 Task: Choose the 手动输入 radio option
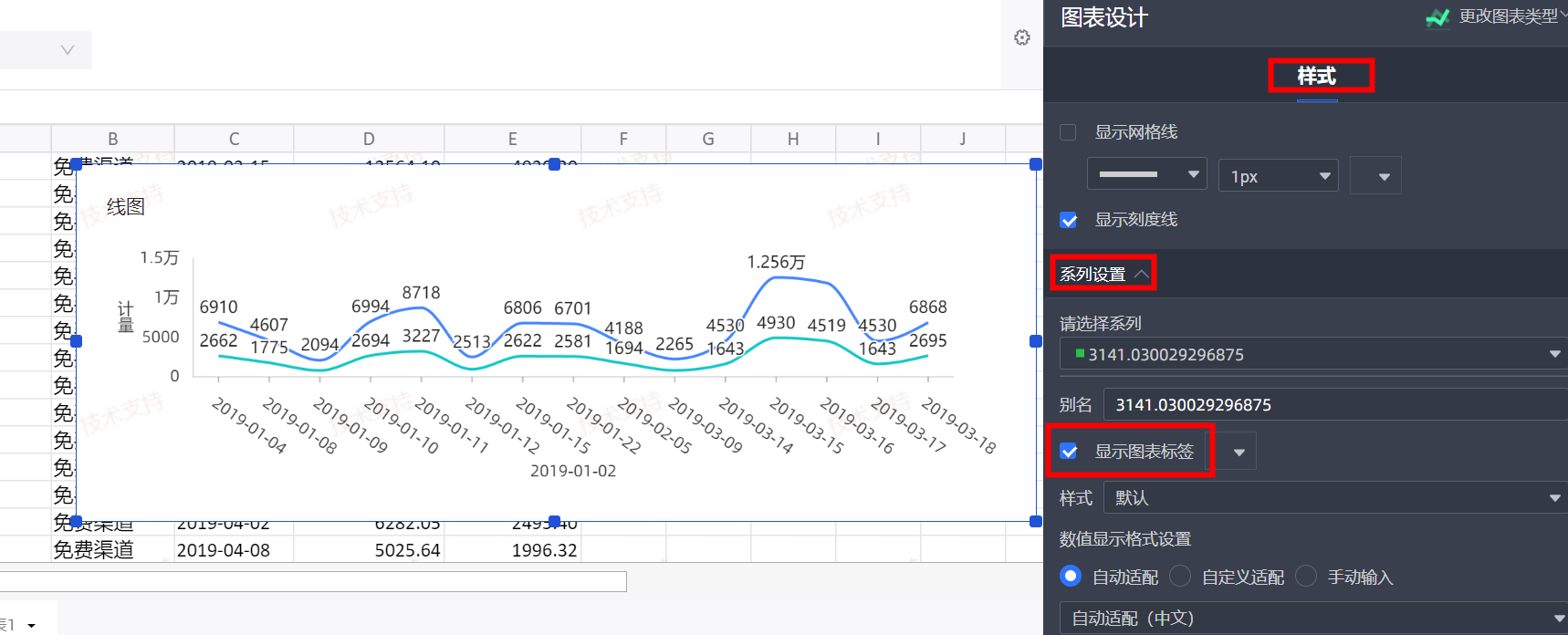(1306, 577)
